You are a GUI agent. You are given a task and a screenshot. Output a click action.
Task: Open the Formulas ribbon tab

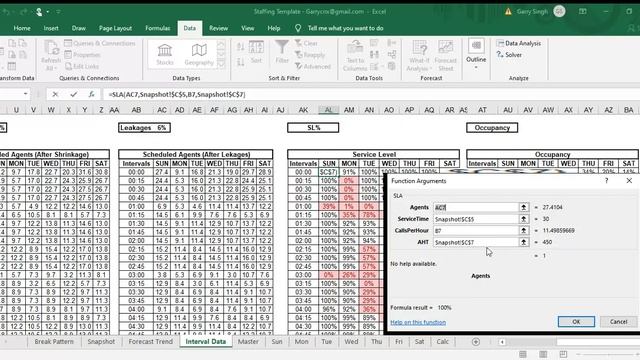(158, 28)
